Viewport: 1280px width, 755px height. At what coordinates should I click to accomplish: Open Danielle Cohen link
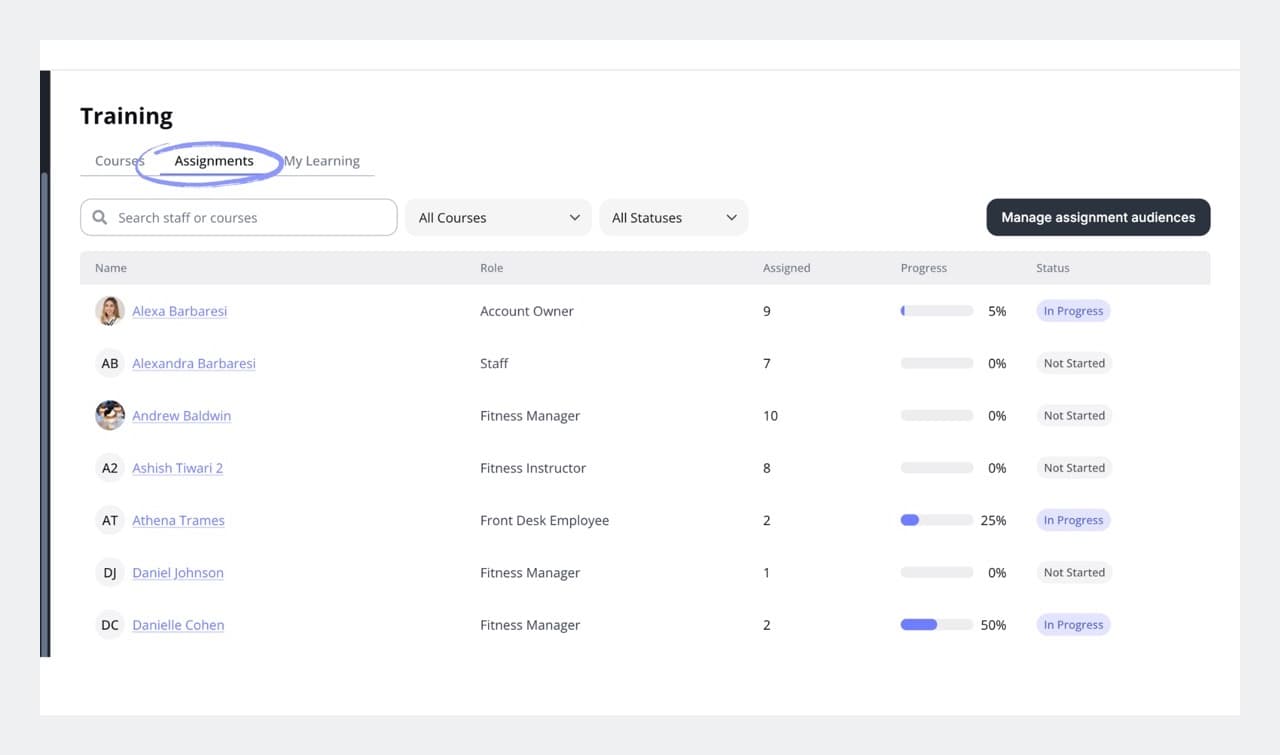pyautogui.click(x=178, y=625)
